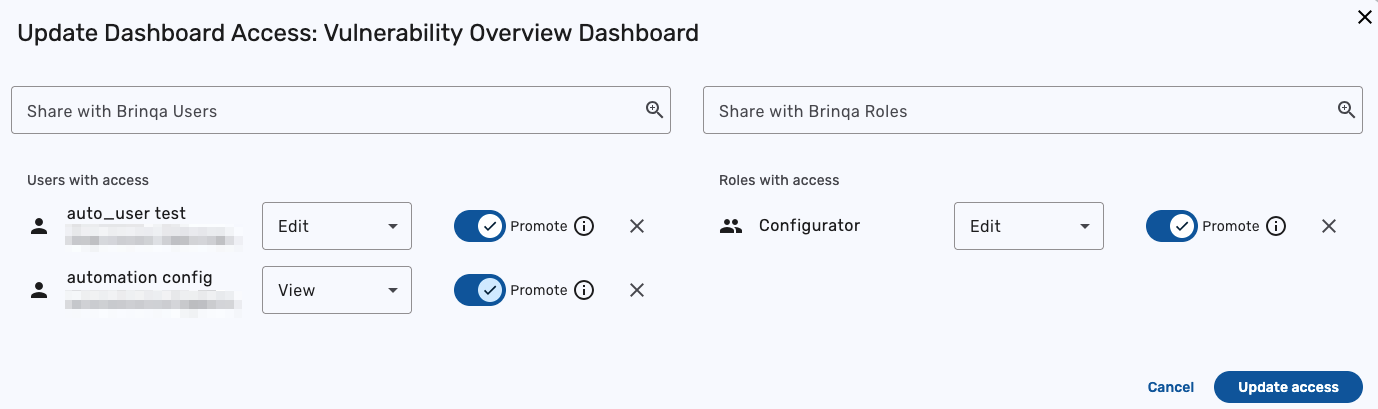The height and width of the screenshot is (409, 1378).
Task: Click the person icon beside auto_user test
Action: [39, 226]
